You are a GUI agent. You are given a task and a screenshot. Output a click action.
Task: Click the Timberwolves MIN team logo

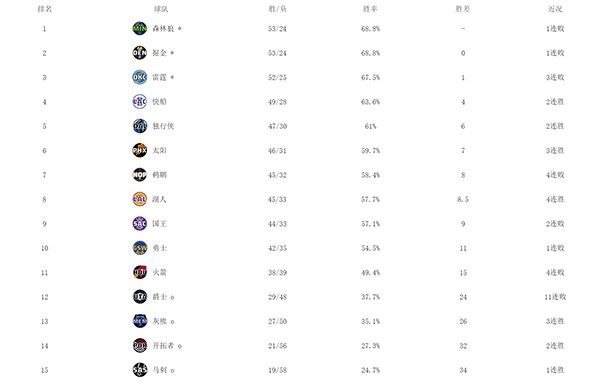click(x=140, y=28)
